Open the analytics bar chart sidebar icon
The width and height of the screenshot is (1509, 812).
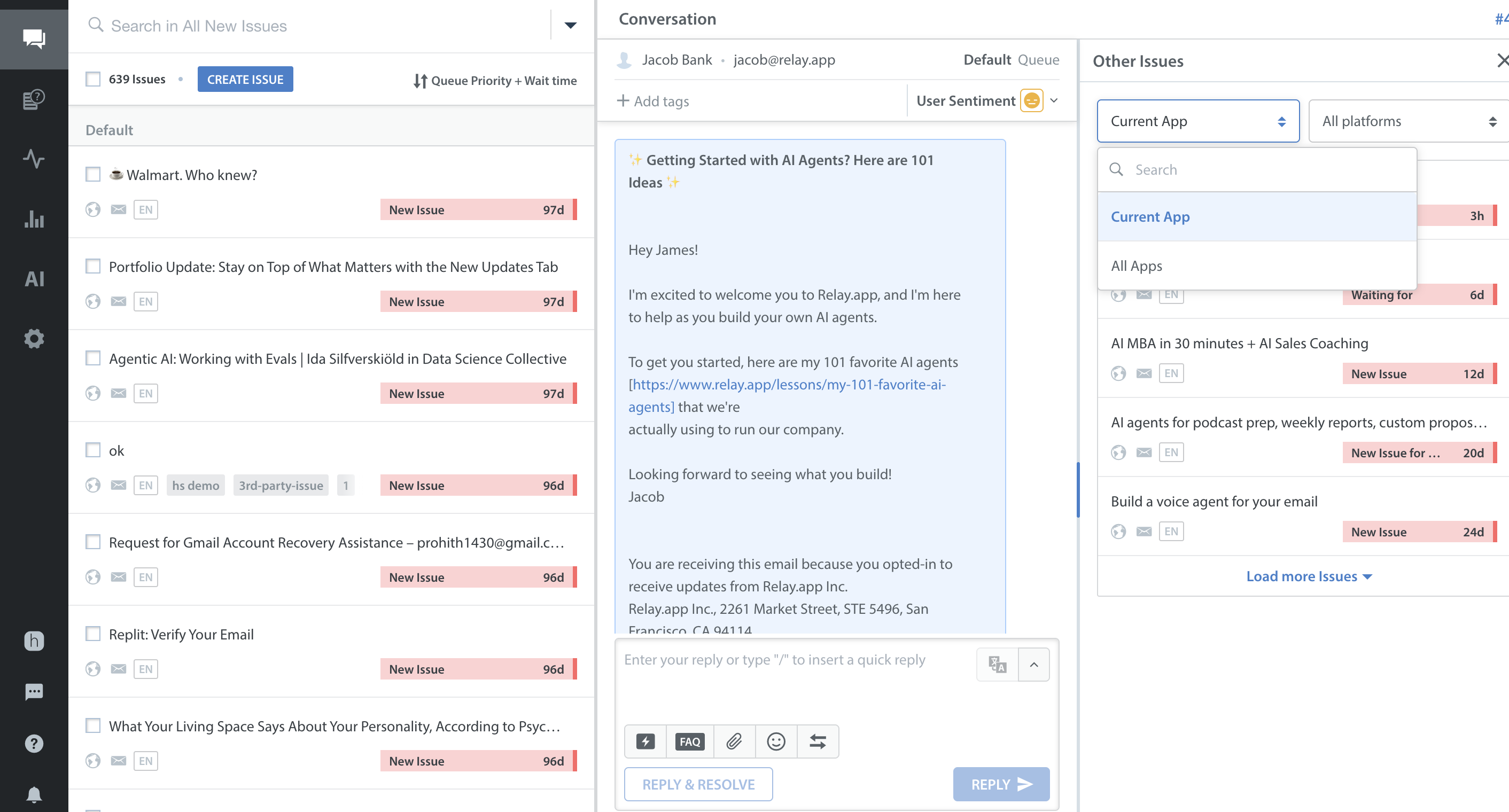click(x=34, y=219)
